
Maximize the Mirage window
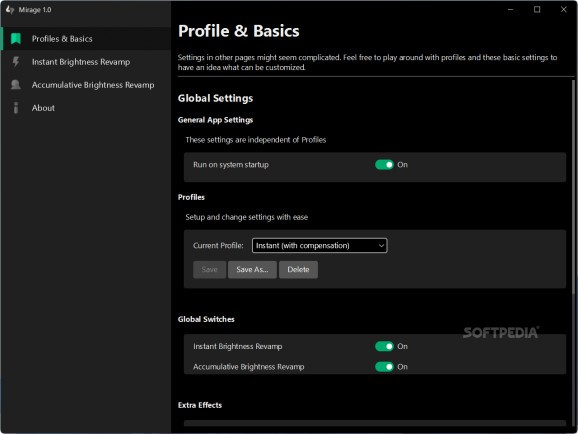pos(537,10)
